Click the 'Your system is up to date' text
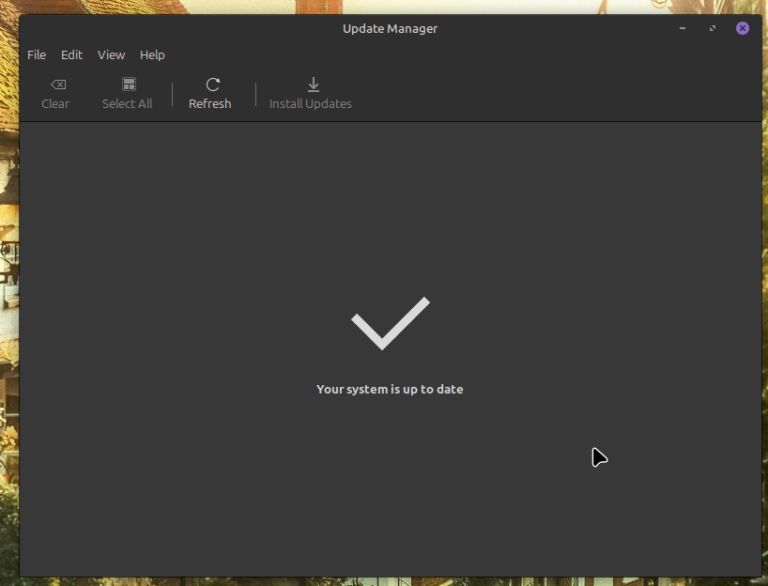This screenshot has height=586, width=768. 390,389
